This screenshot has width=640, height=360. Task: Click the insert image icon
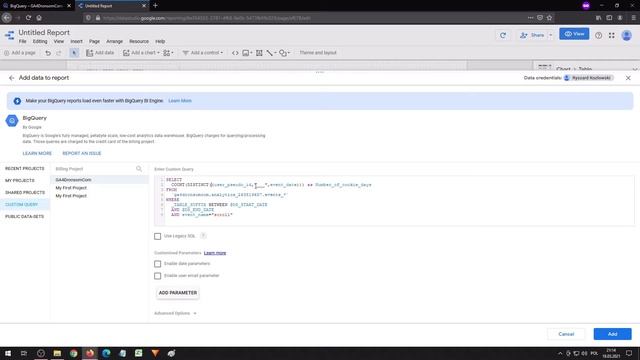pos(247,53)
